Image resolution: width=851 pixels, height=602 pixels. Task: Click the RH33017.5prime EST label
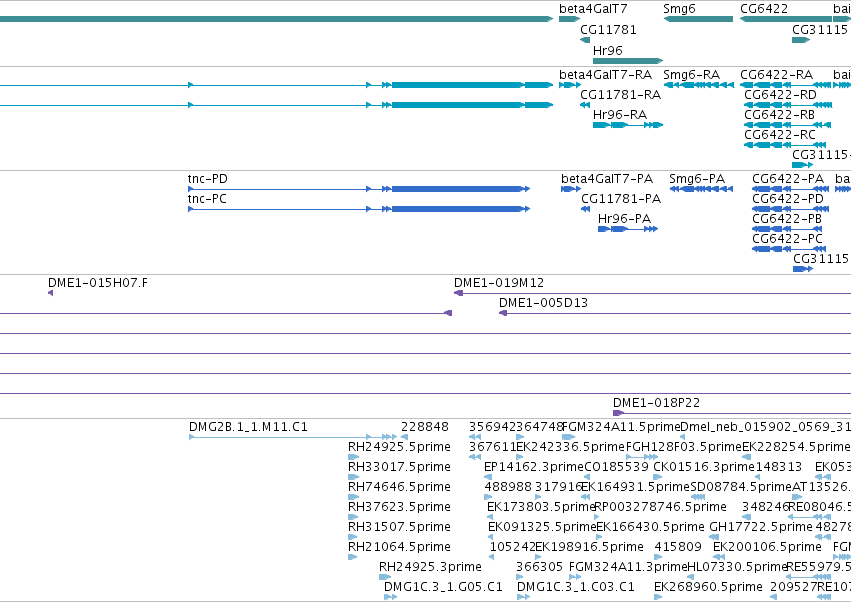399,467
